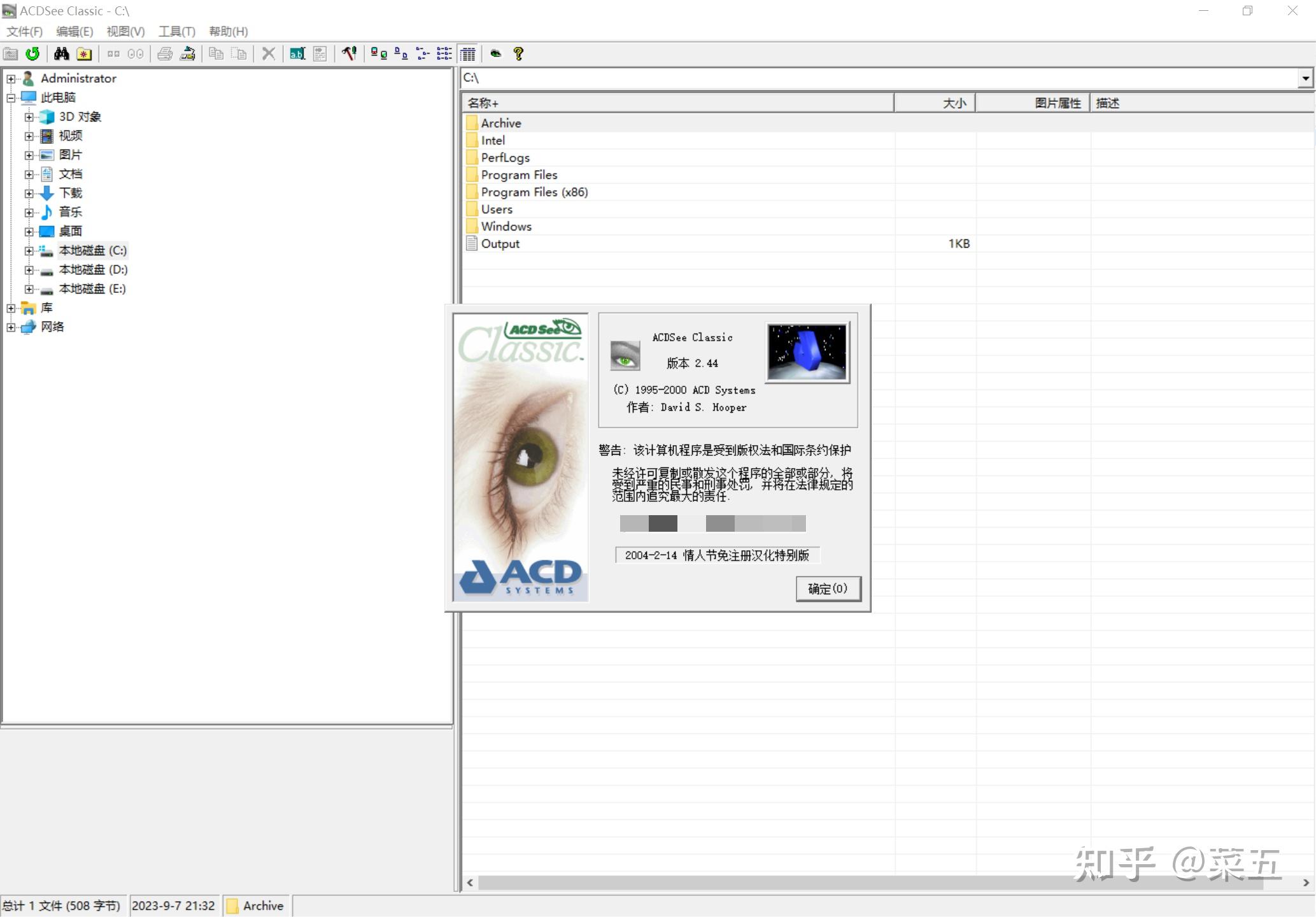Toggle the details list view button
This screenshot has height=917, width=1316.
coord(468,54)
